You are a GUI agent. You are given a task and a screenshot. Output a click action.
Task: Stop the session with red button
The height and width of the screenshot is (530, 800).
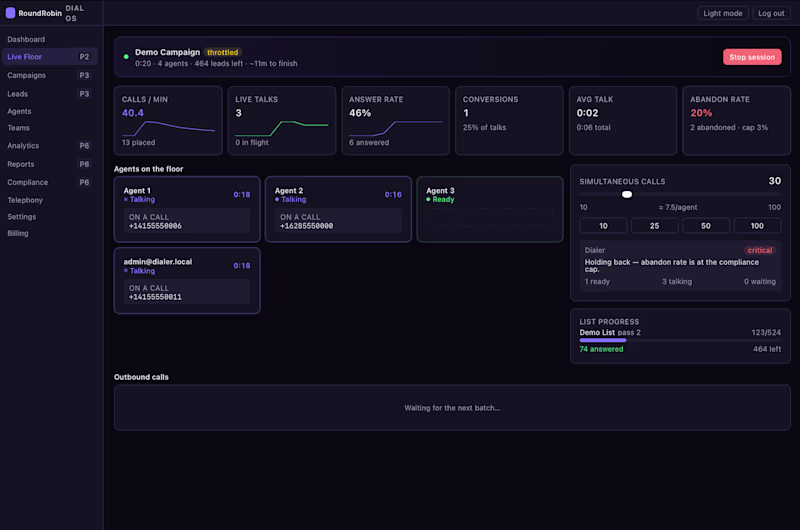(x=752, y=57)
